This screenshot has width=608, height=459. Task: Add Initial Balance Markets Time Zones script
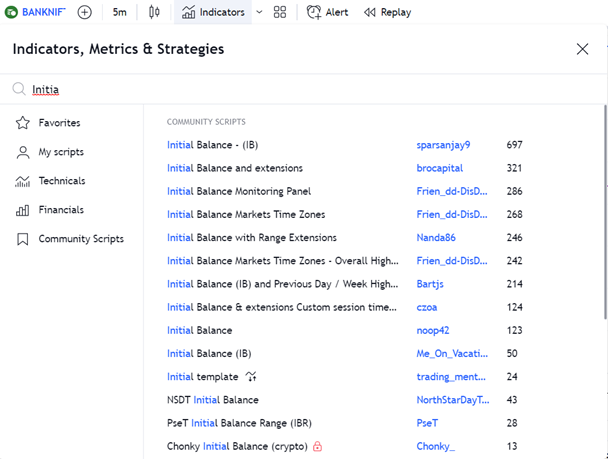246,214
